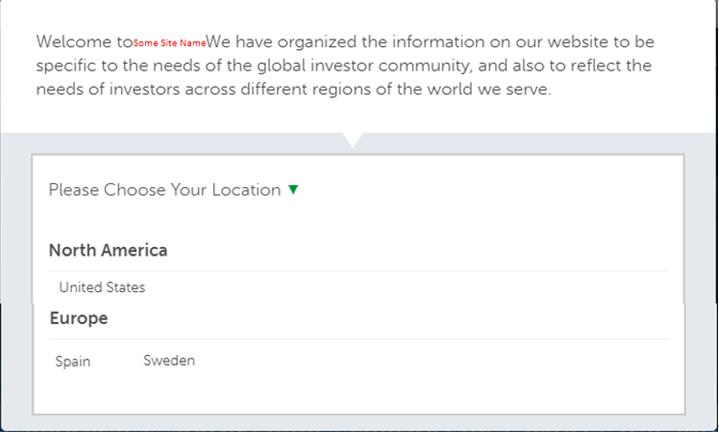Click the divider line below Europe
This screenshot has width=719, height=432.
coord(359,339)
